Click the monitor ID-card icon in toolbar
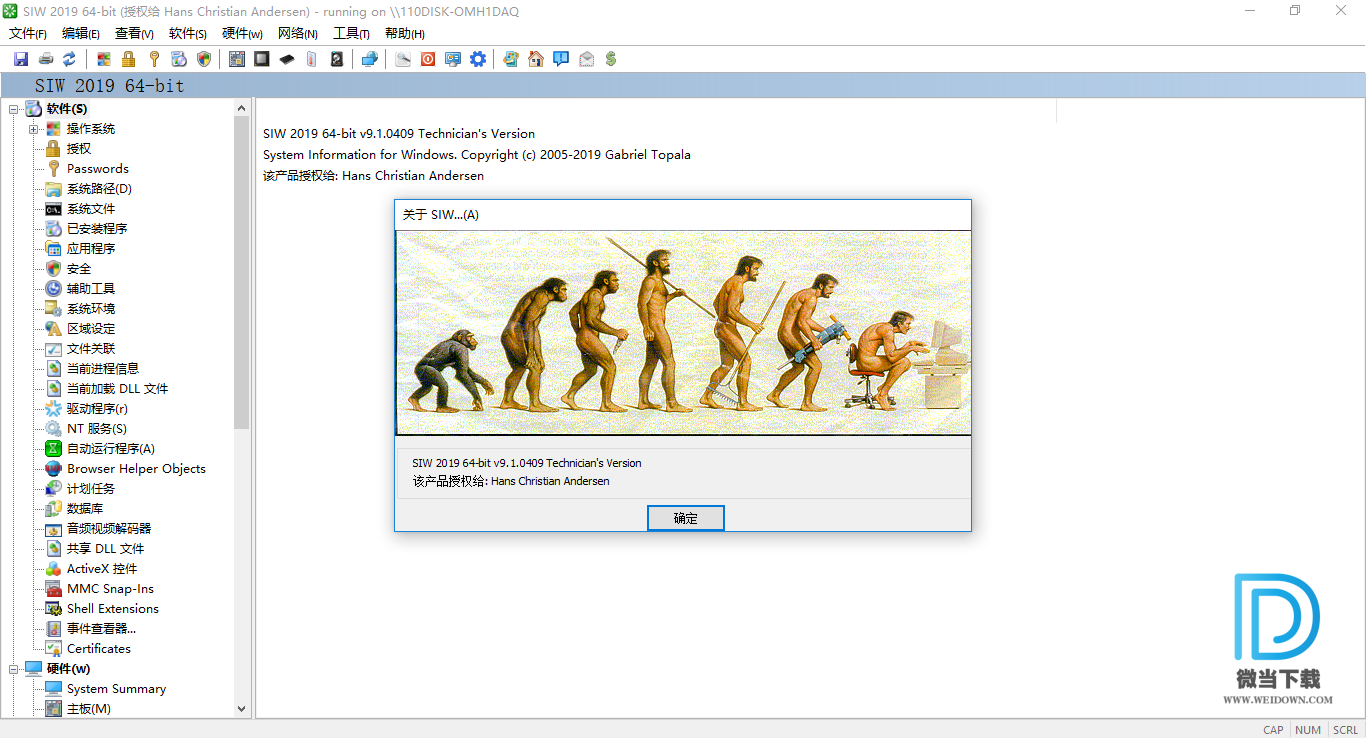 click(453, 59)
